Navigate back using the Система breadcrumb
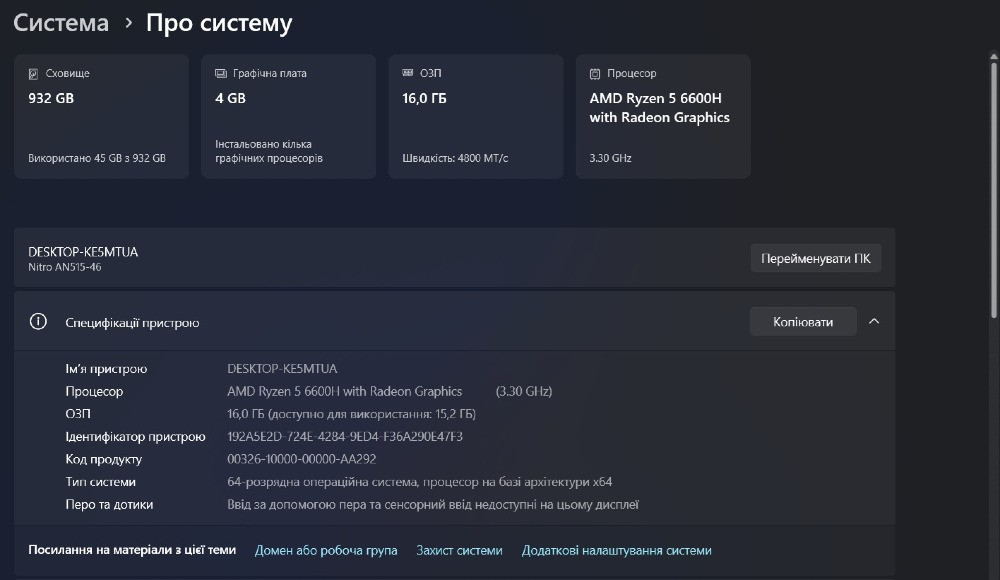Image resolution: width=1000 pixels, height=580 pixels. pyautogui.click(x=60, y=22)
